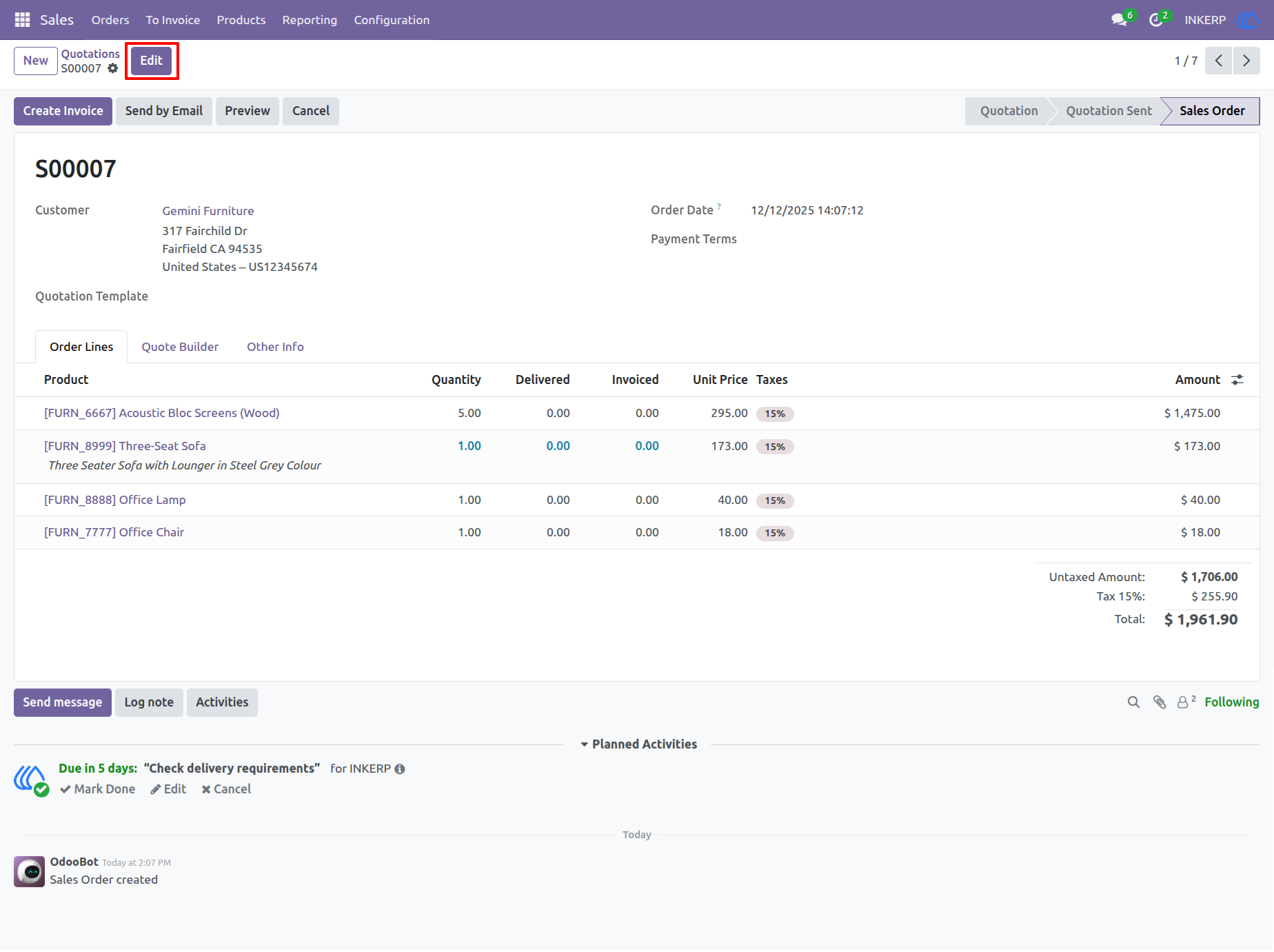Open the apps grid menu icon
The image size is (1274, 952).
click(x=22, y=20)
